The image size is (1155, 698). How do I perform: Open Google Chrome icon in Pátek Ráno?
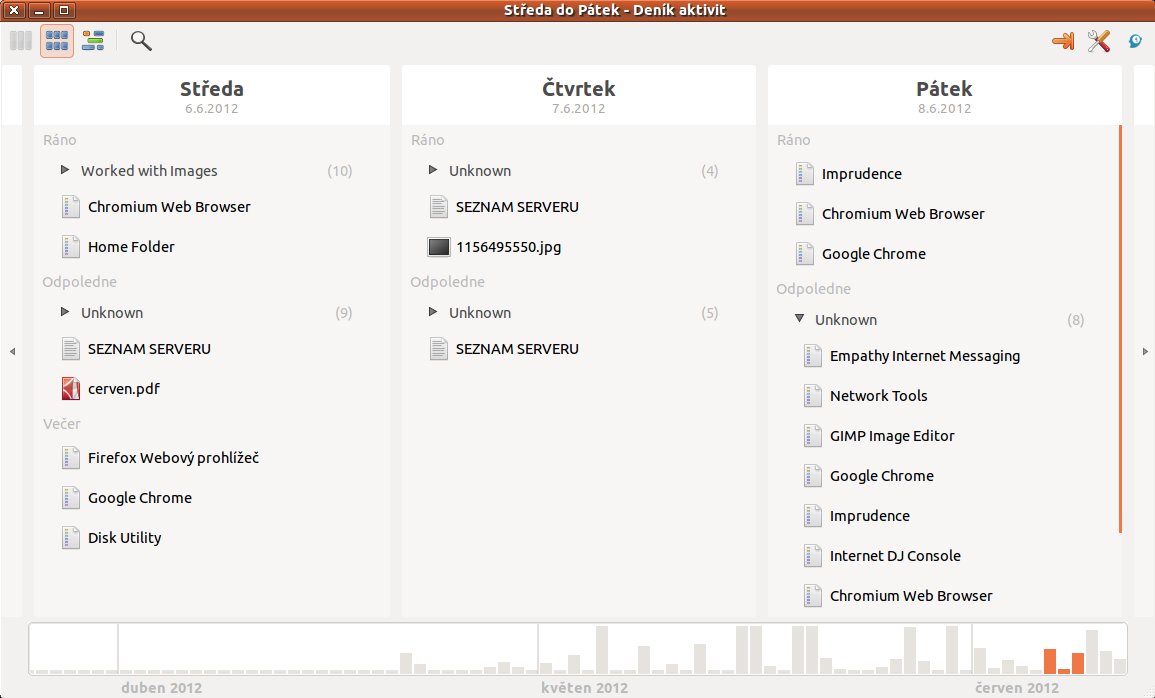tap(804, 253)
